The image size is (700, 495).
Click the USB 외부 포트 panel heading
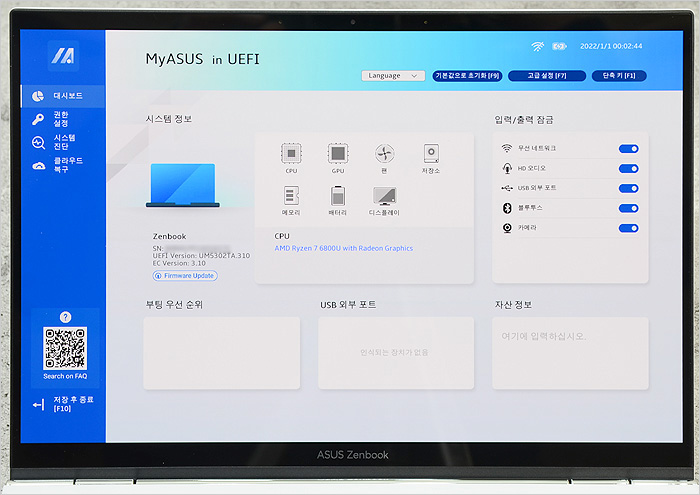348,304
